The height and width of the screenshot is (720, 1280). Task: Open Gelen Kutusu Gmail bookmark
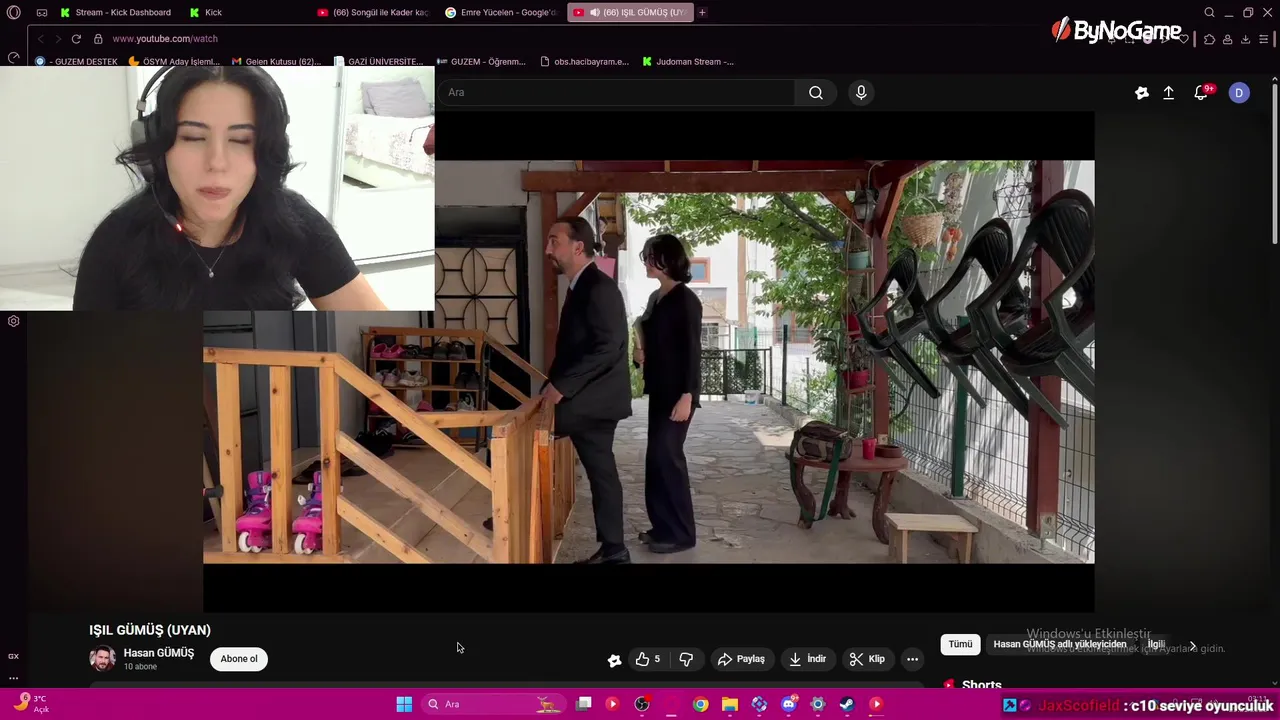tap(276, 61)
